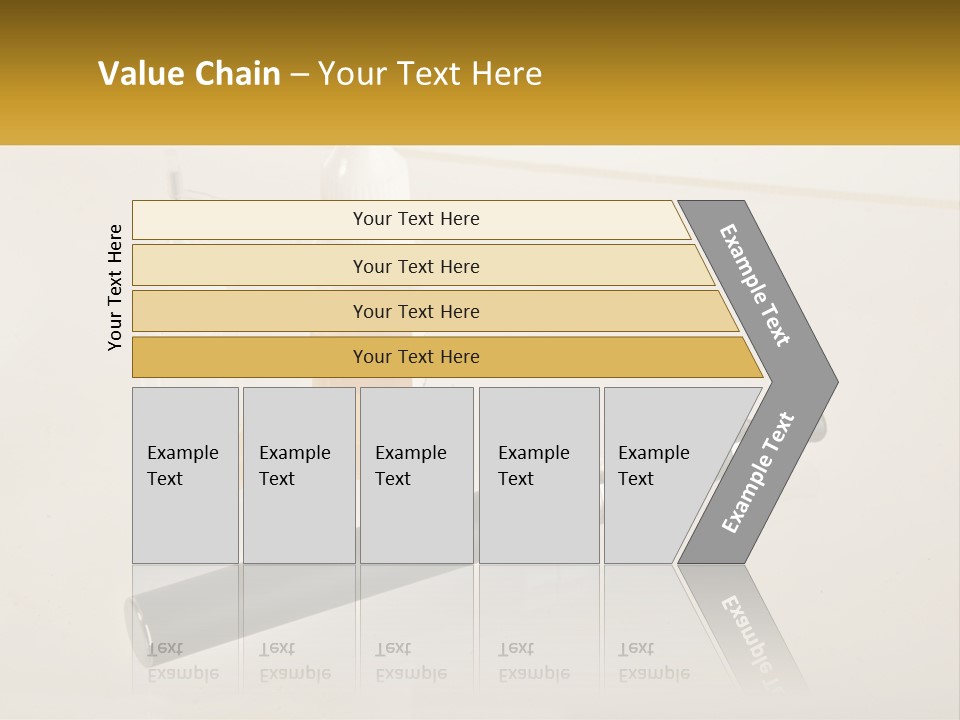Select the darkest gold "Your Text Here" bar
The width and height of the screenshot is (960, 720).
[415, 357]
